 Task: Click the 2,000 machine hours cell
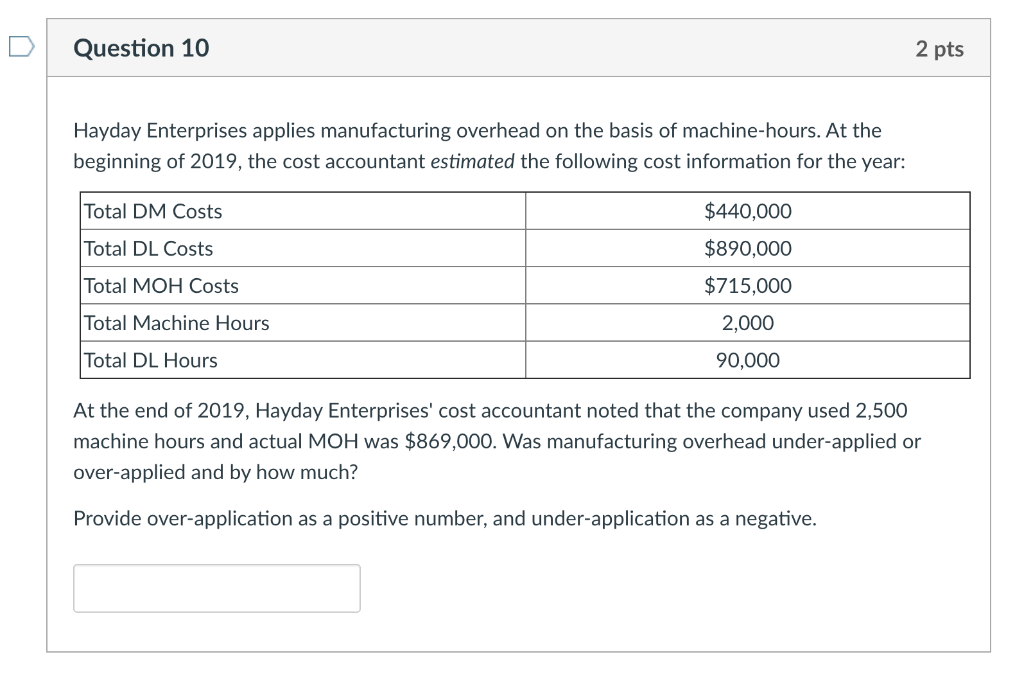click(x=748, y=323)
